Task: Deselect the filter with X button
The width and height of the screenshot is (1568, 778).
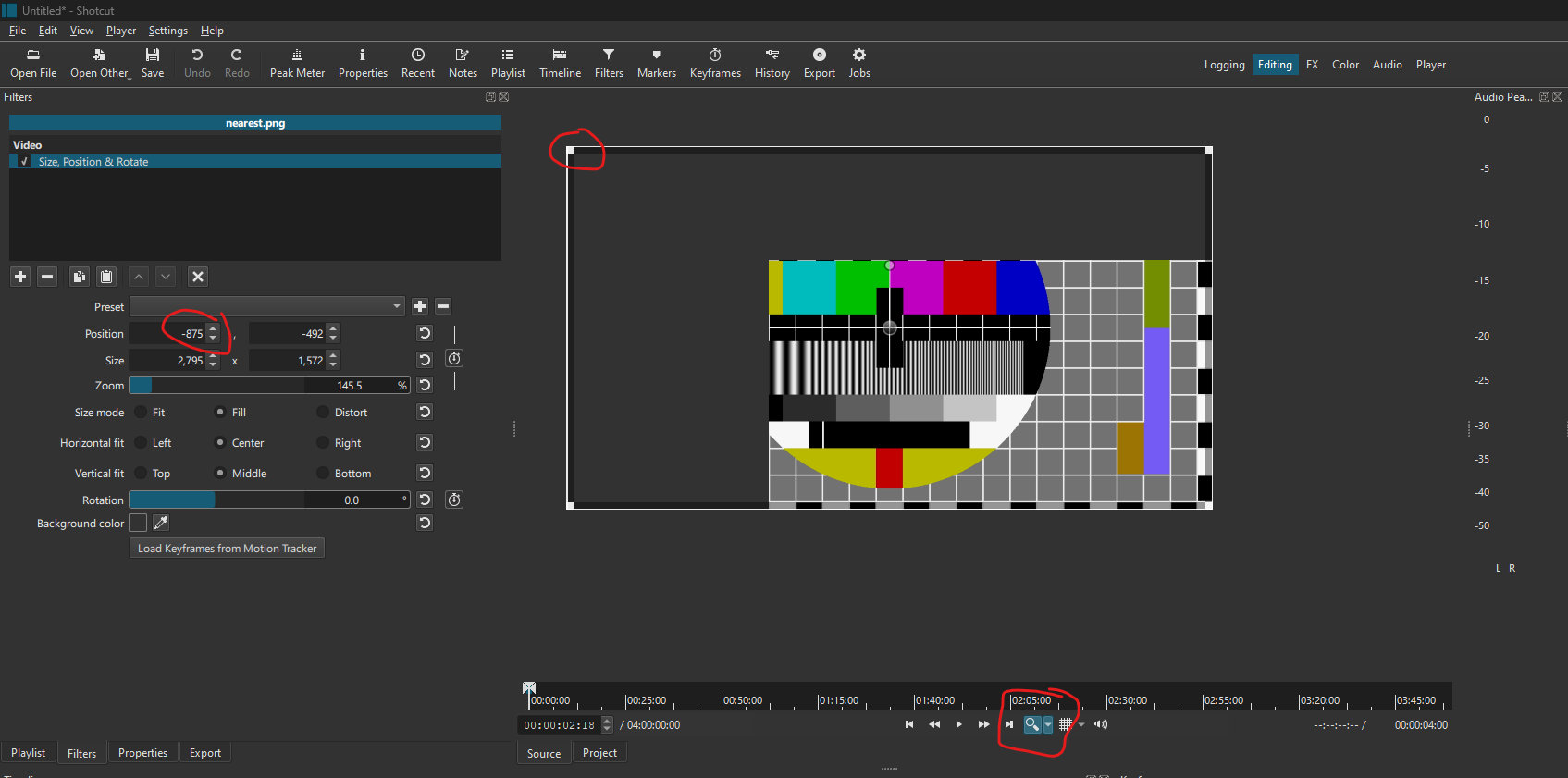Action: click(x=197, y=277)
